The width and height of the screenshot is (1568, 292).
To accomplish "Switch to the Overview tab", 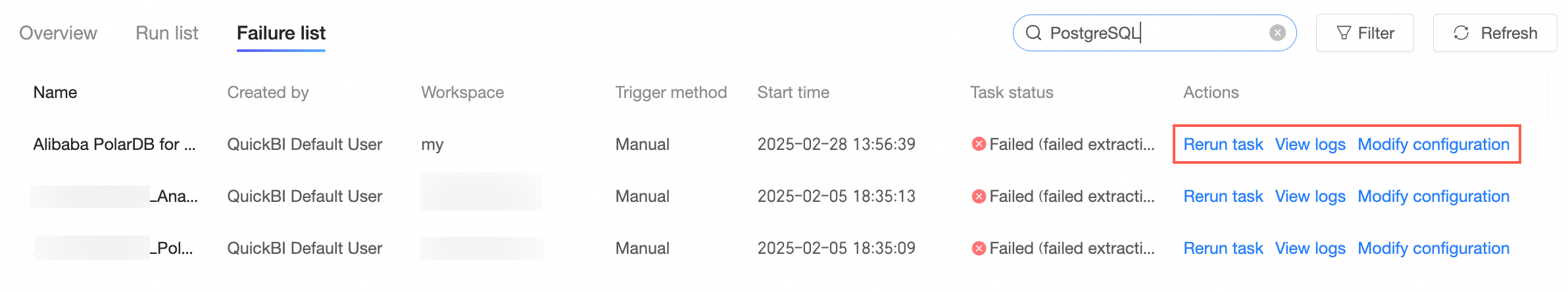I will click(x=58, y=33).
